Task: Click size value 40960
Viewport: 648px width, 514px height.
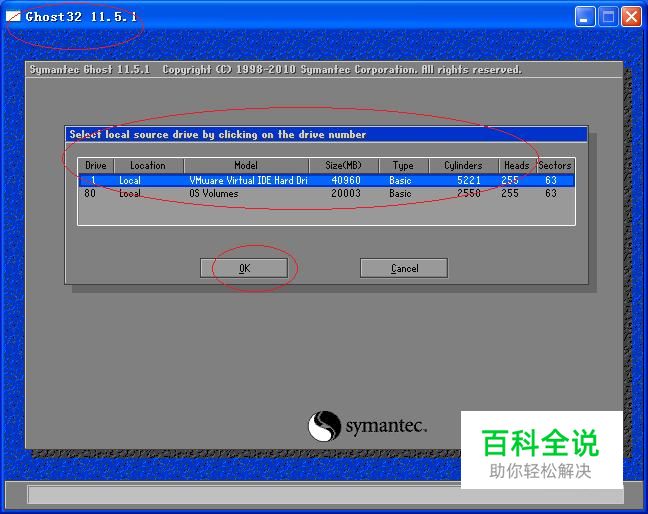Action: pos(346,180)
